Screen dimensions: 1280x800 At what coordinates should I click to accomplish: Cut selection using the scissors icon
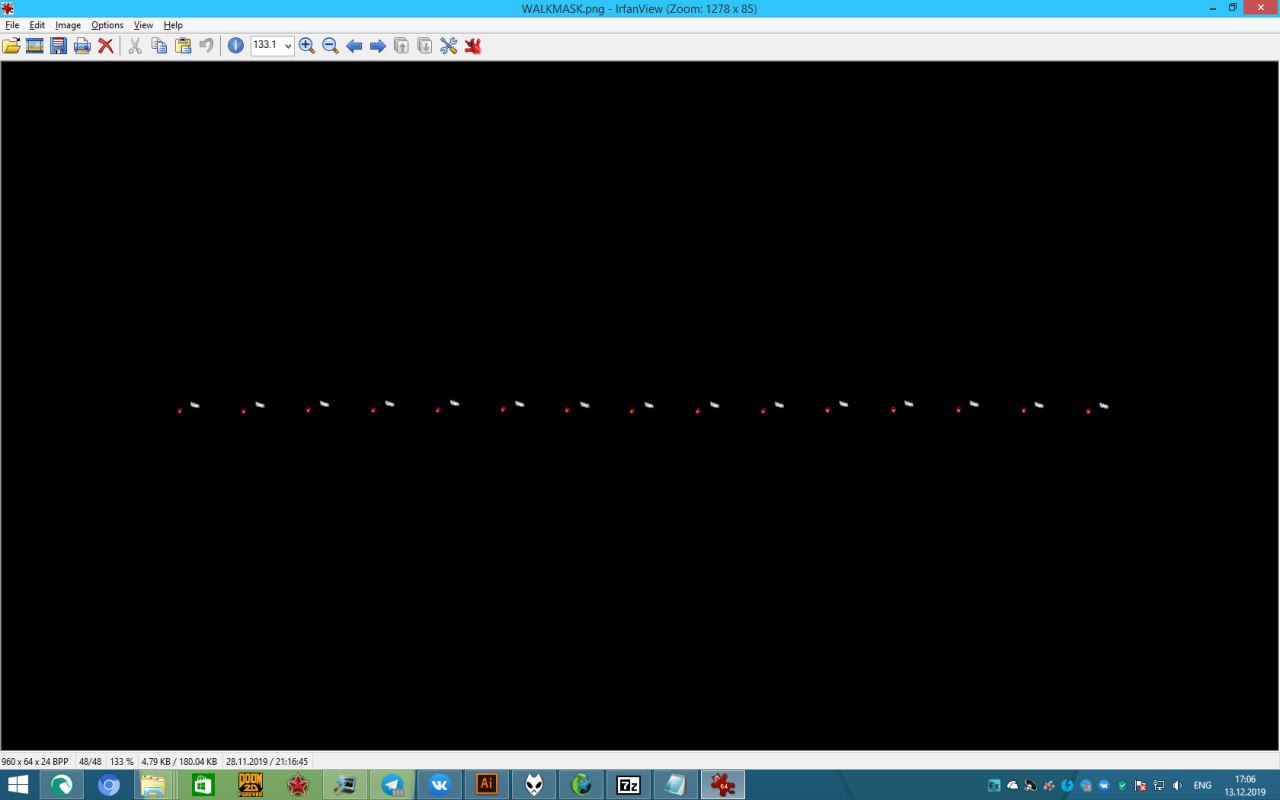coord(135,45)
